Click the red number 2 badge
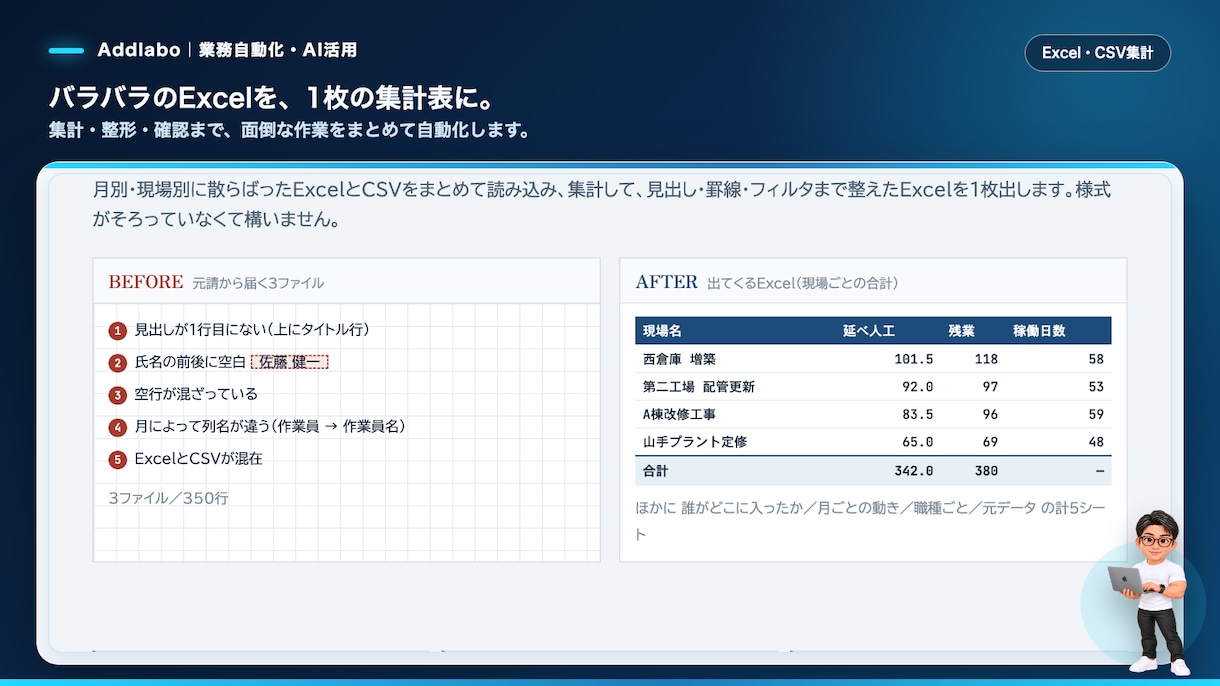This screenshot has width=1220, height=686. click(118, 363)
